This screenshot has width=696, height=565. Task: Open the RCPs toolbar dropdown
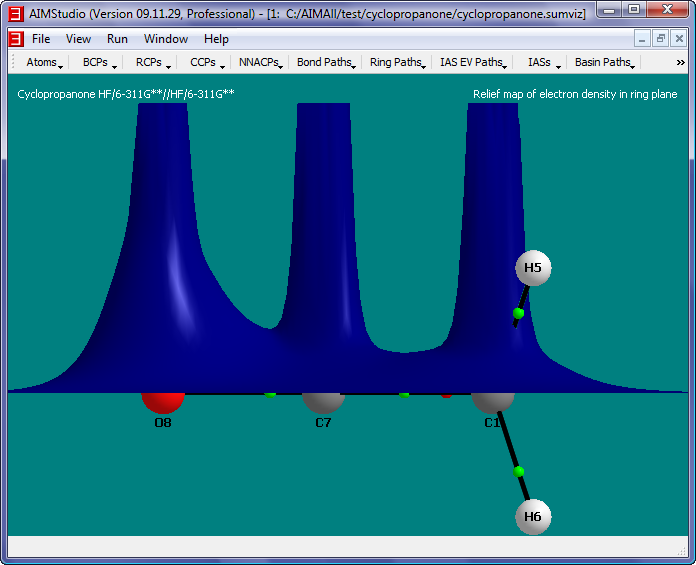click(154, 62)
